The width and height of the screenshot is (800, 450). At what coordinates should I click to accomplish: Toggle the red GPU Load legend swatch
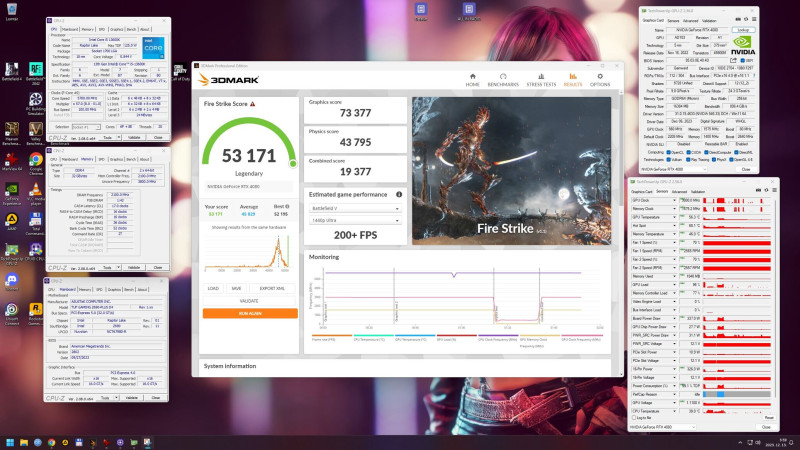click(457, 336)
